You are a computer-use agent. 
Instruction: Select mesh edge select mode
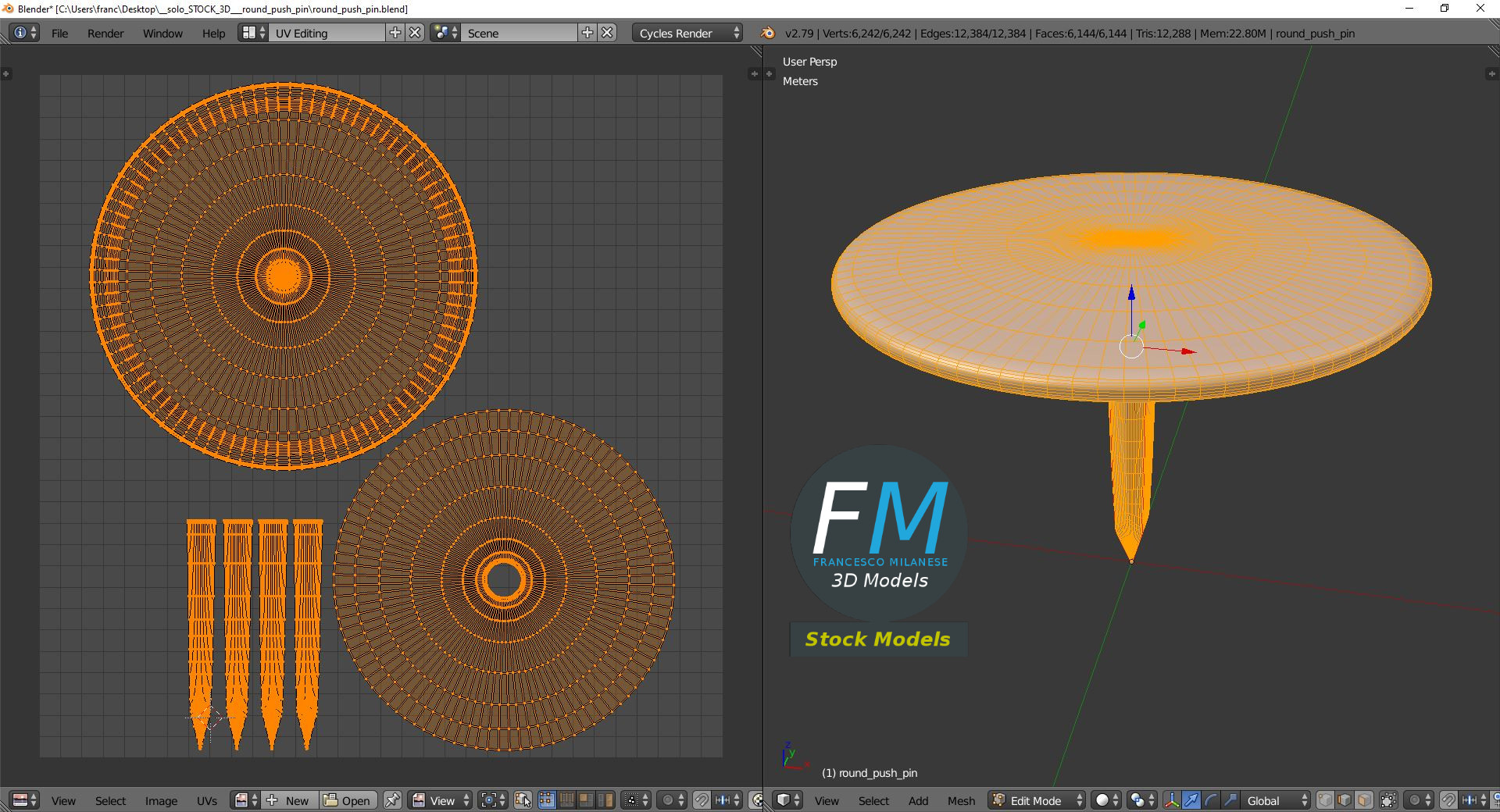[x=1345, y=800]
